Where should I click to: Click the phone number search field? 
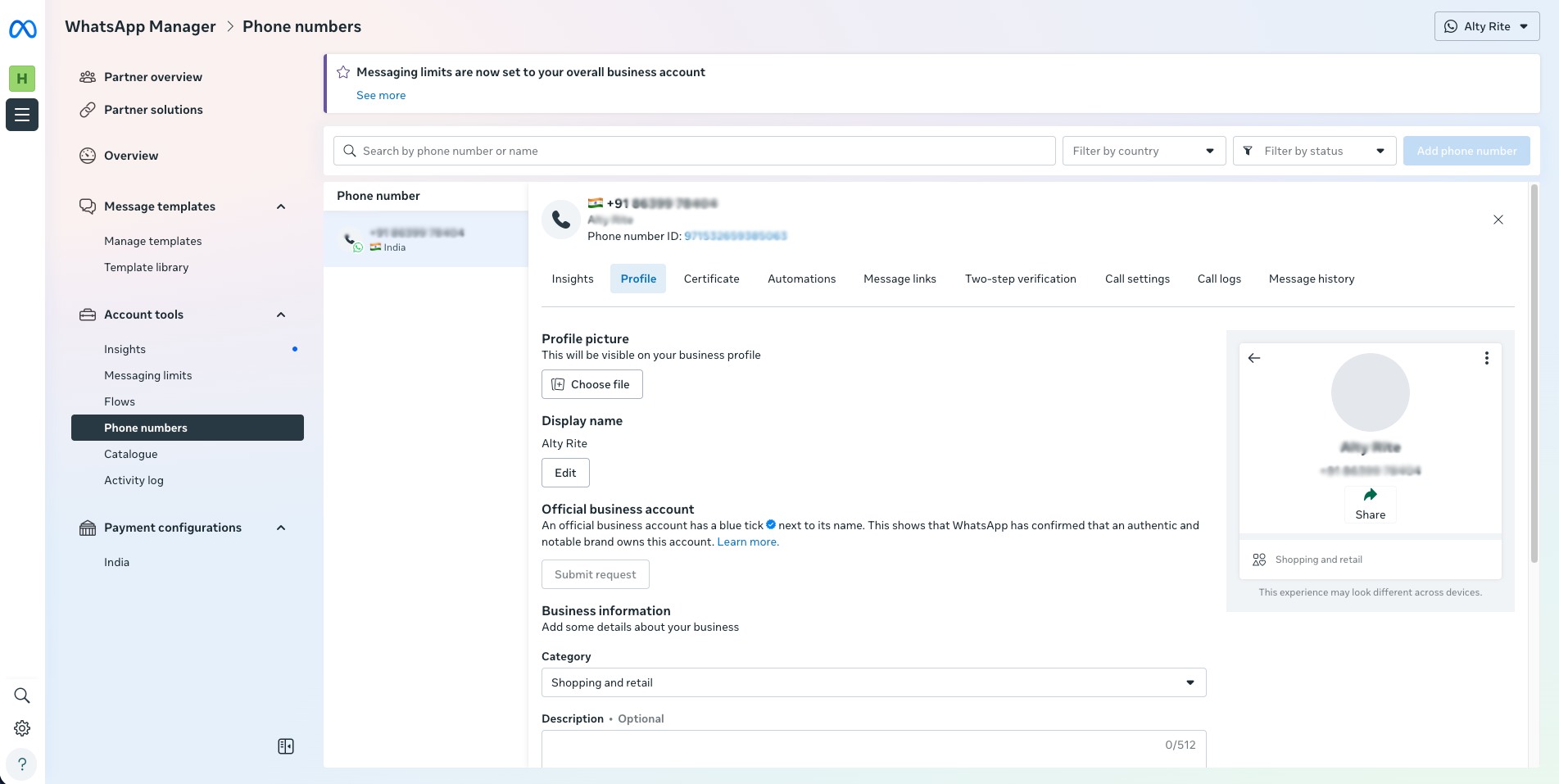coord(694,151)
